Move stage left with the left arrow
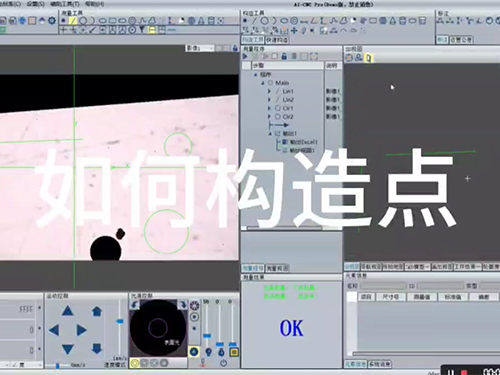The height and width of the screenshot is (375, 500). [x=54, y=330]
